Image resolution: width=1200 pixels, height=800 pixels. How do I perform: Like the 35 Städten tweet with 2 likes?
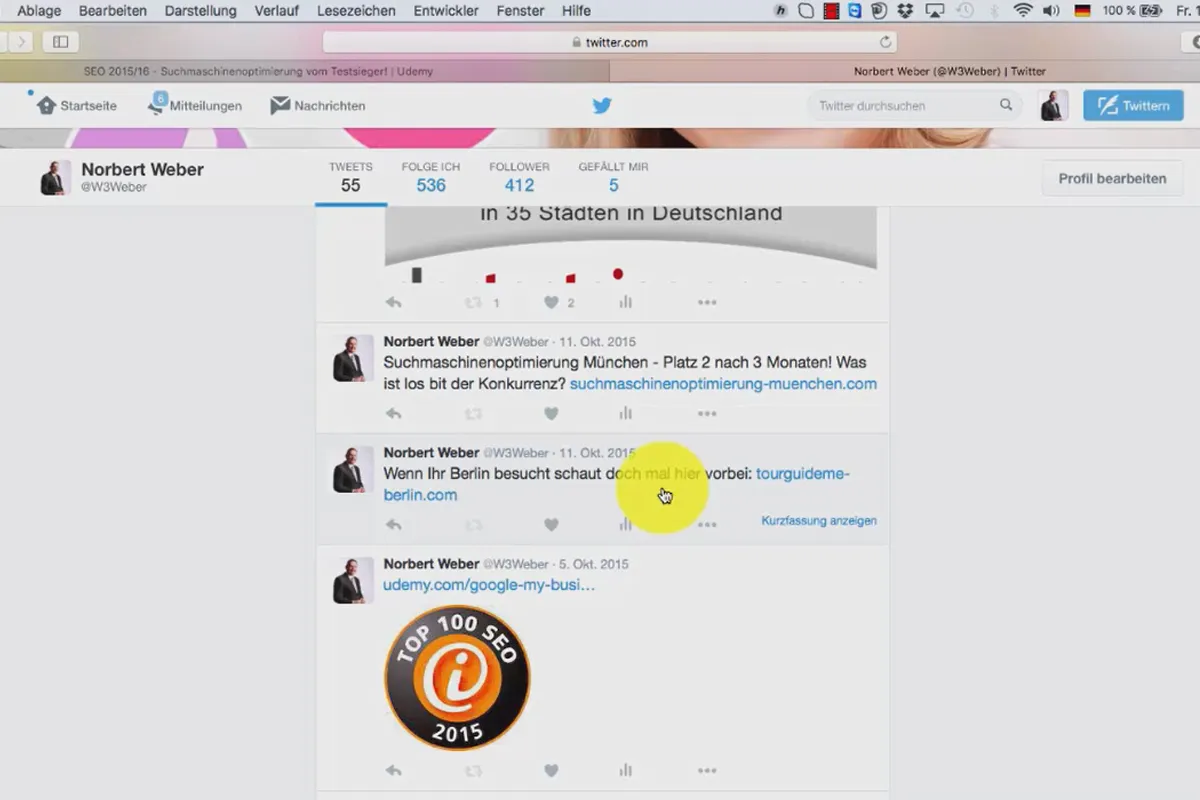(551, 302)
